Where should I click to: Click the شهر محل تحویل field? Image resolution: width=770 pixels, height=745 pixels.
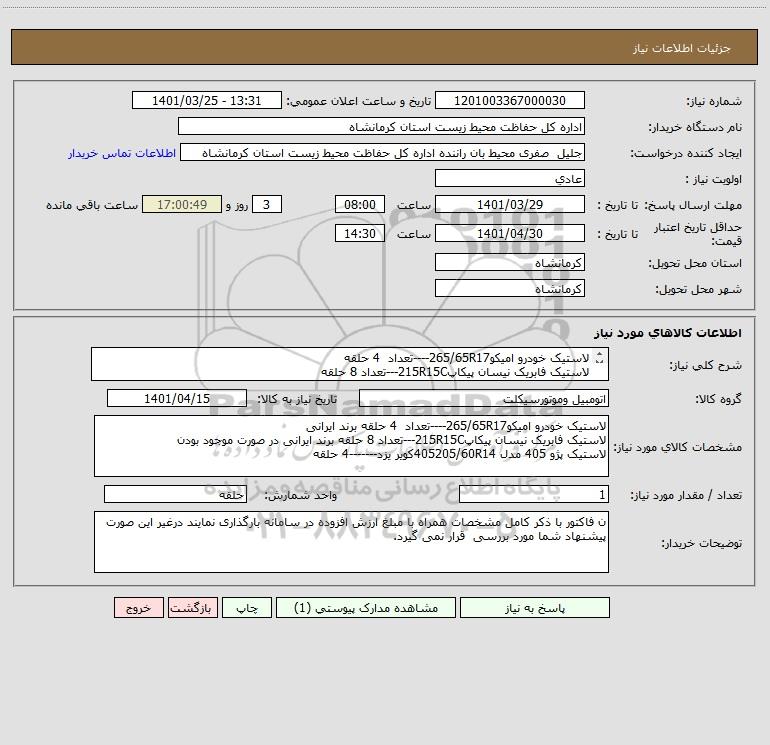pos(510,288)
